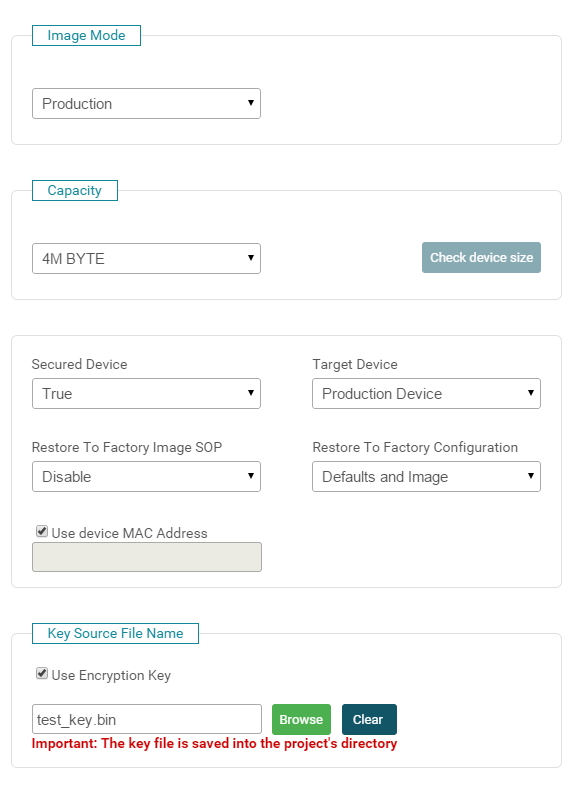Click the Use device MAC Address label

coord(130,533)
